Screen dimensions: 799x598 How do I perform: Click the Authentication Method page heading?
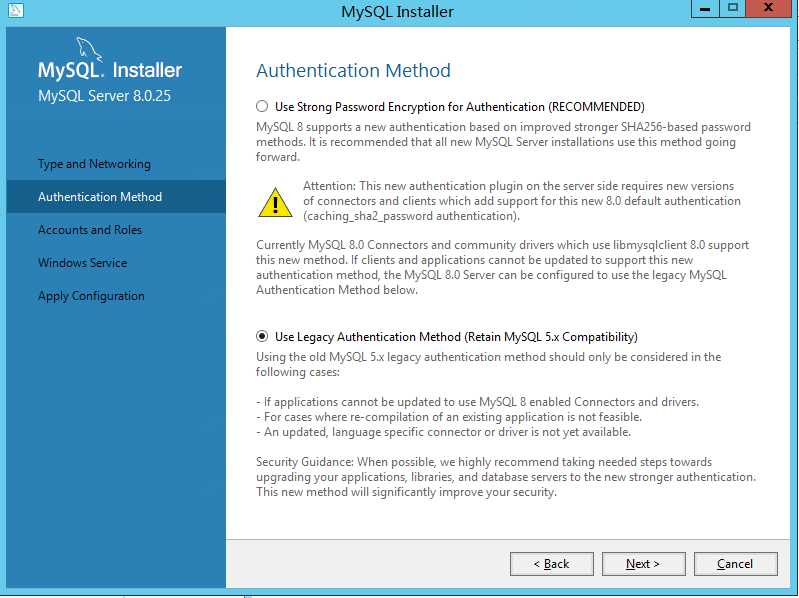pyautogui.click(x=353, y=71)
